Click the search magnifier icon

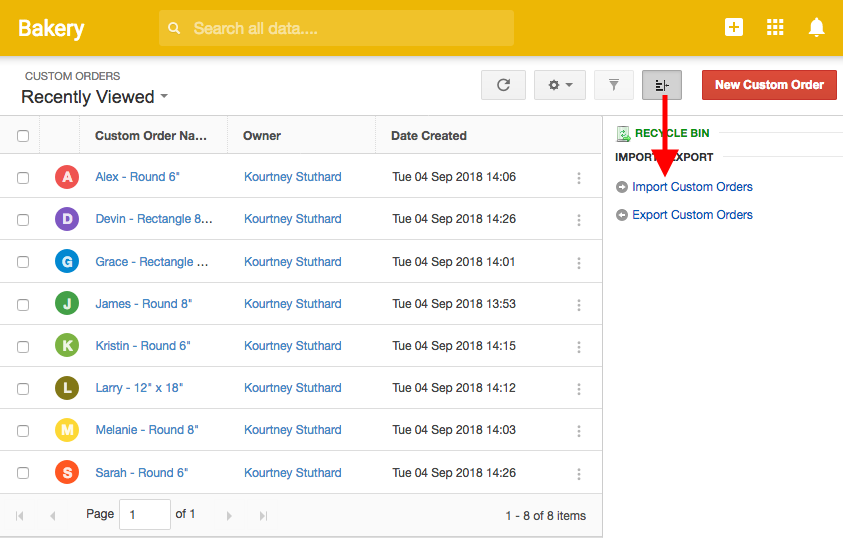pyautogui.click(x=174, y=28)
